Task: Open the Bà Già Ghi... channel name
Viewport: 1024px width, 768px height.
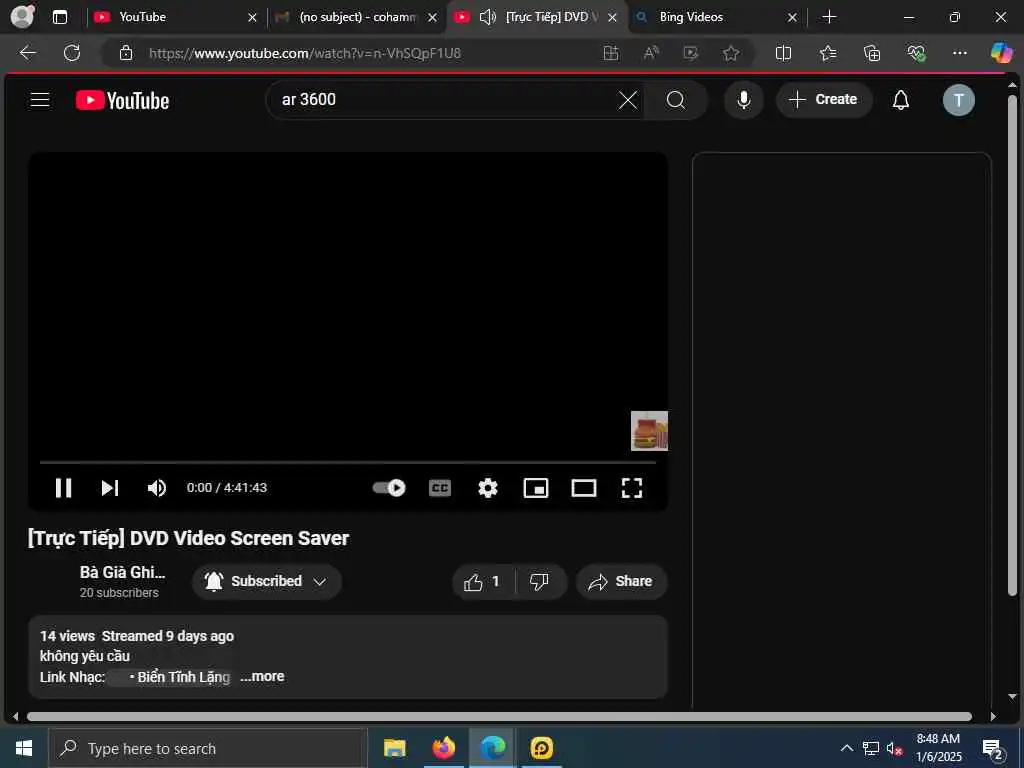Action: [x=123, y=573]
